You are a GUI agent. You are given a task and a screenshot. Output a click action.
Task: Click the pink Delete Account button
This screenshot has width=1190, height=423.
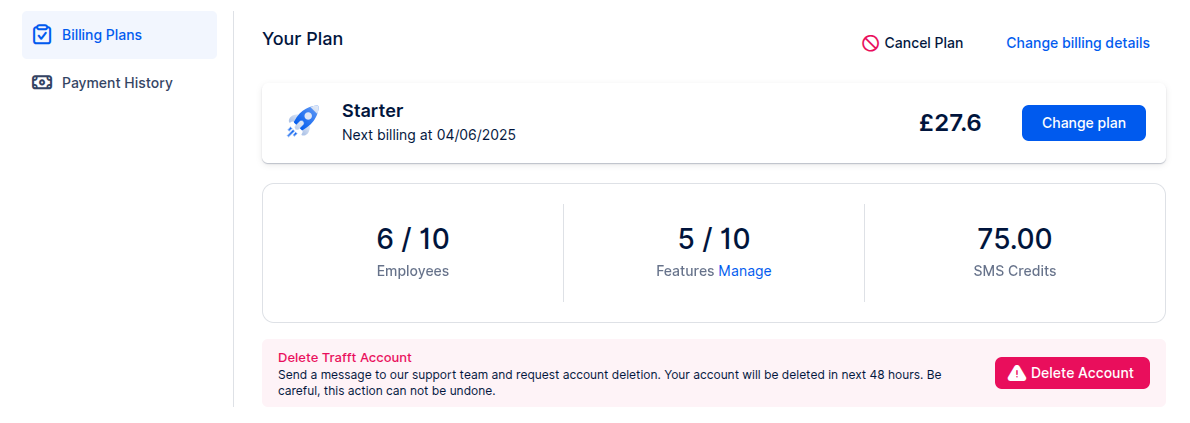(1072, 373)
